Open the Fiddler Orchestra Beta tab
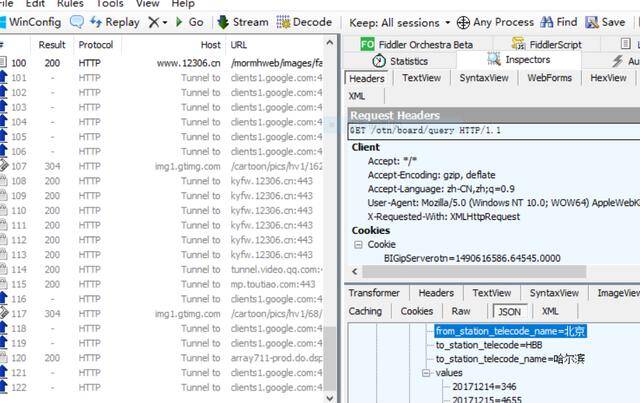This screenshot has height=403, width=640. coord(417,45)
